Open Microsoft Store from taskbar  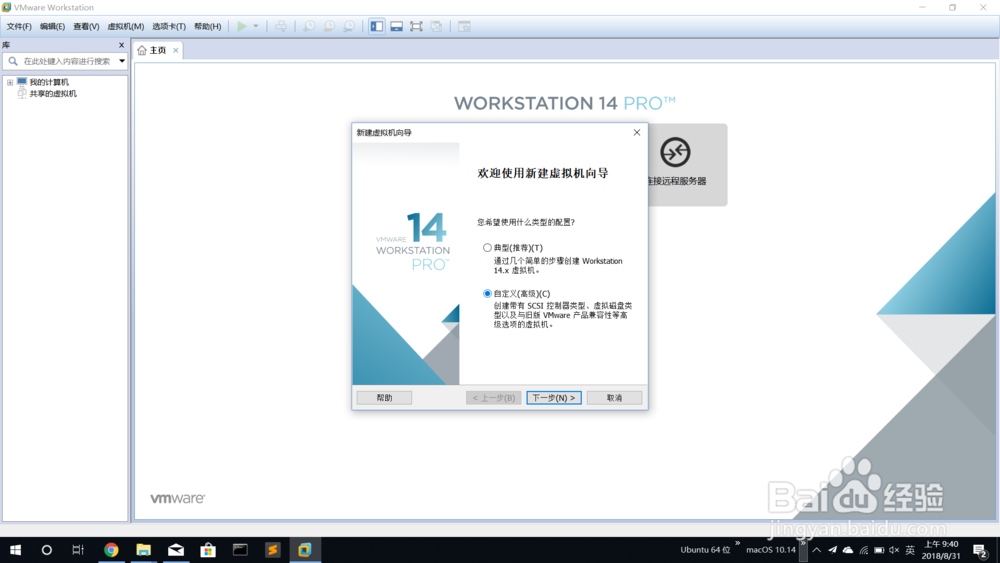tap(208, 550)
